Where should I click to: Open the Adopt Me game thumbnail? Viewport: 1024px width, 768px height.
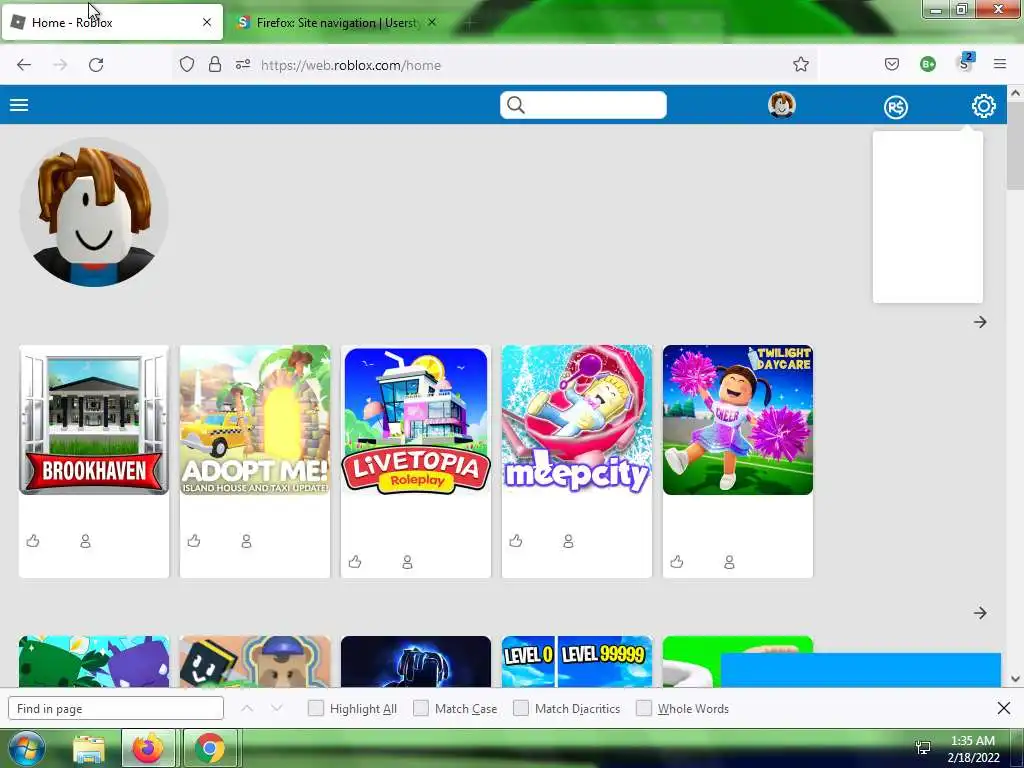click(255, 420)
